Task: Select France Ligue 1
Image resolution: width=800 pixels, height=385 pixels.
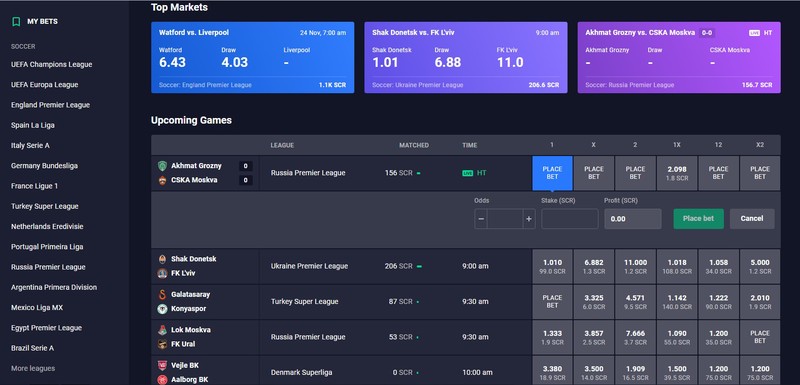Action: click(x=34, y=186)
